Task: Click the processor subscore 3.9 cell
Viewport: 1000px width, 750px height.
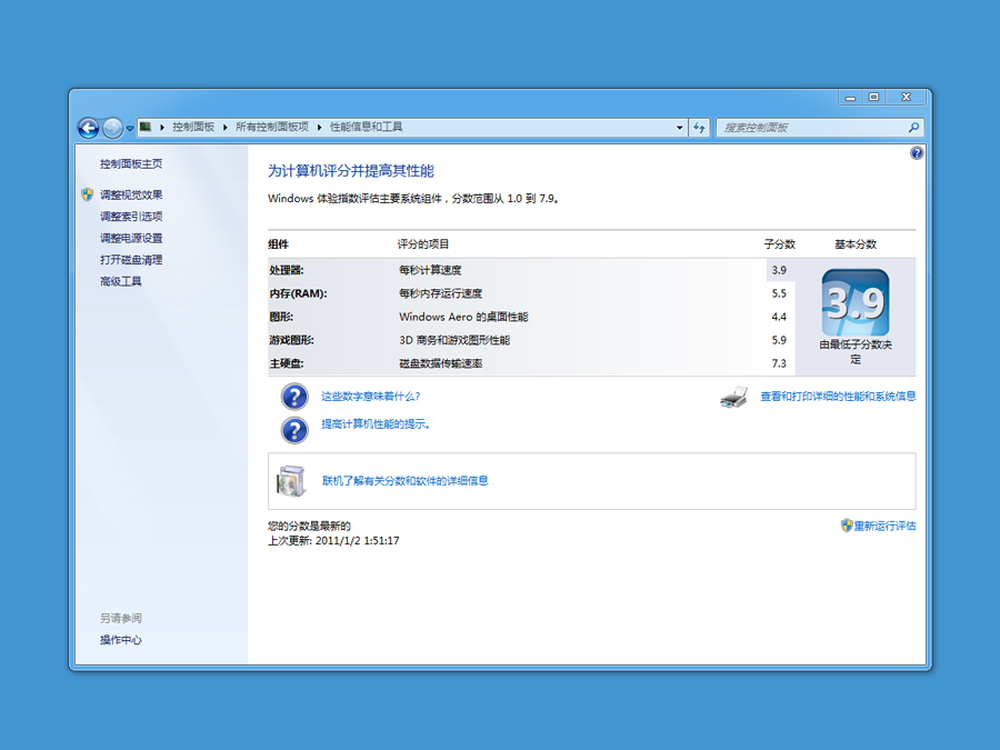Action: [779, 270]
